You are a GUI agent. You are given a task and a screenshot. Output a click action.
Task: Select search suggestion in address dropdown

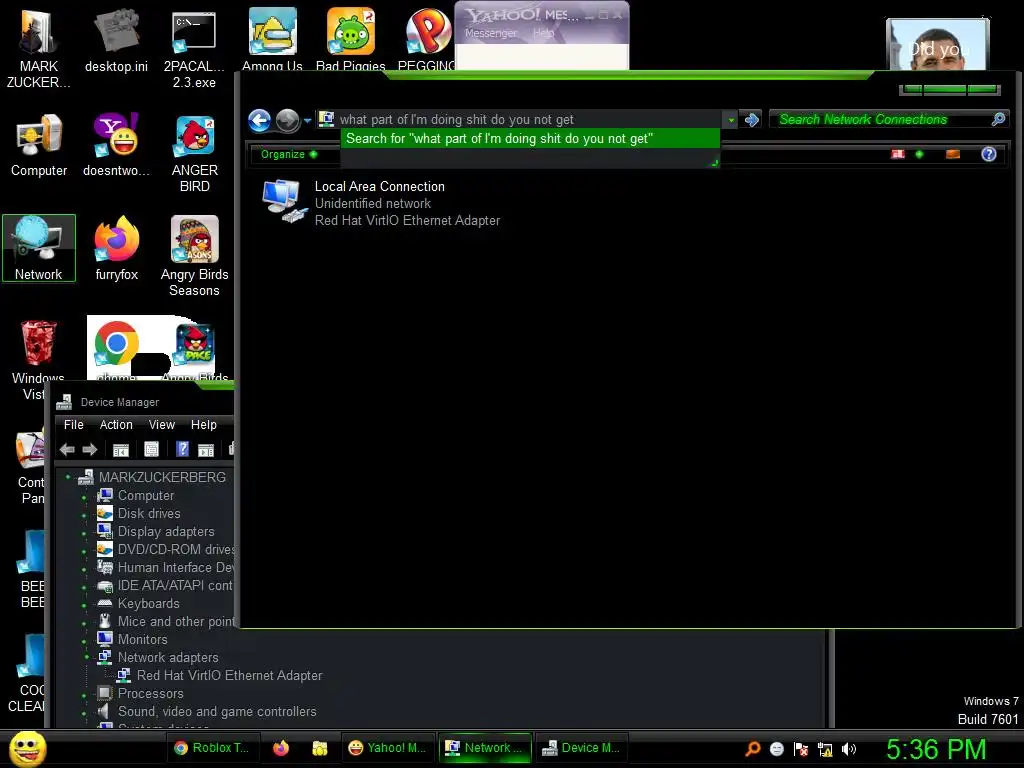[530, 138]
